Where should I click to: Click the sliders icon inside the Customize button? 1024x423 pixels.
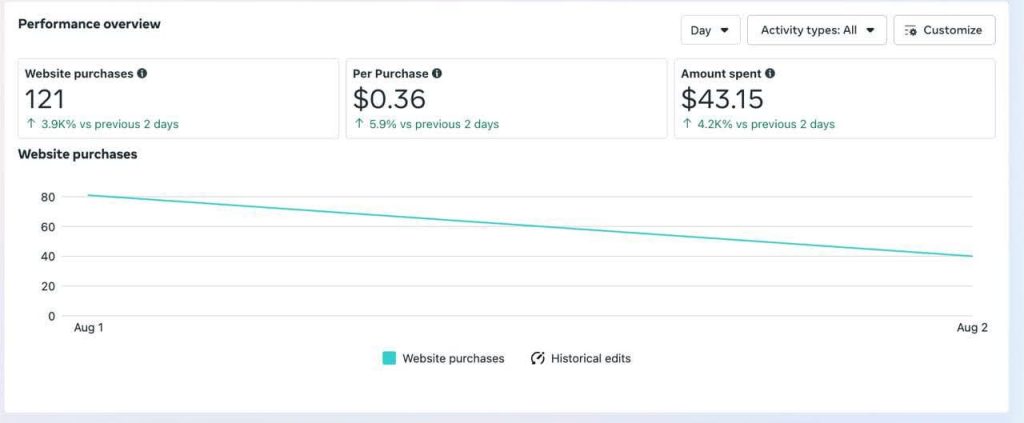910,30
